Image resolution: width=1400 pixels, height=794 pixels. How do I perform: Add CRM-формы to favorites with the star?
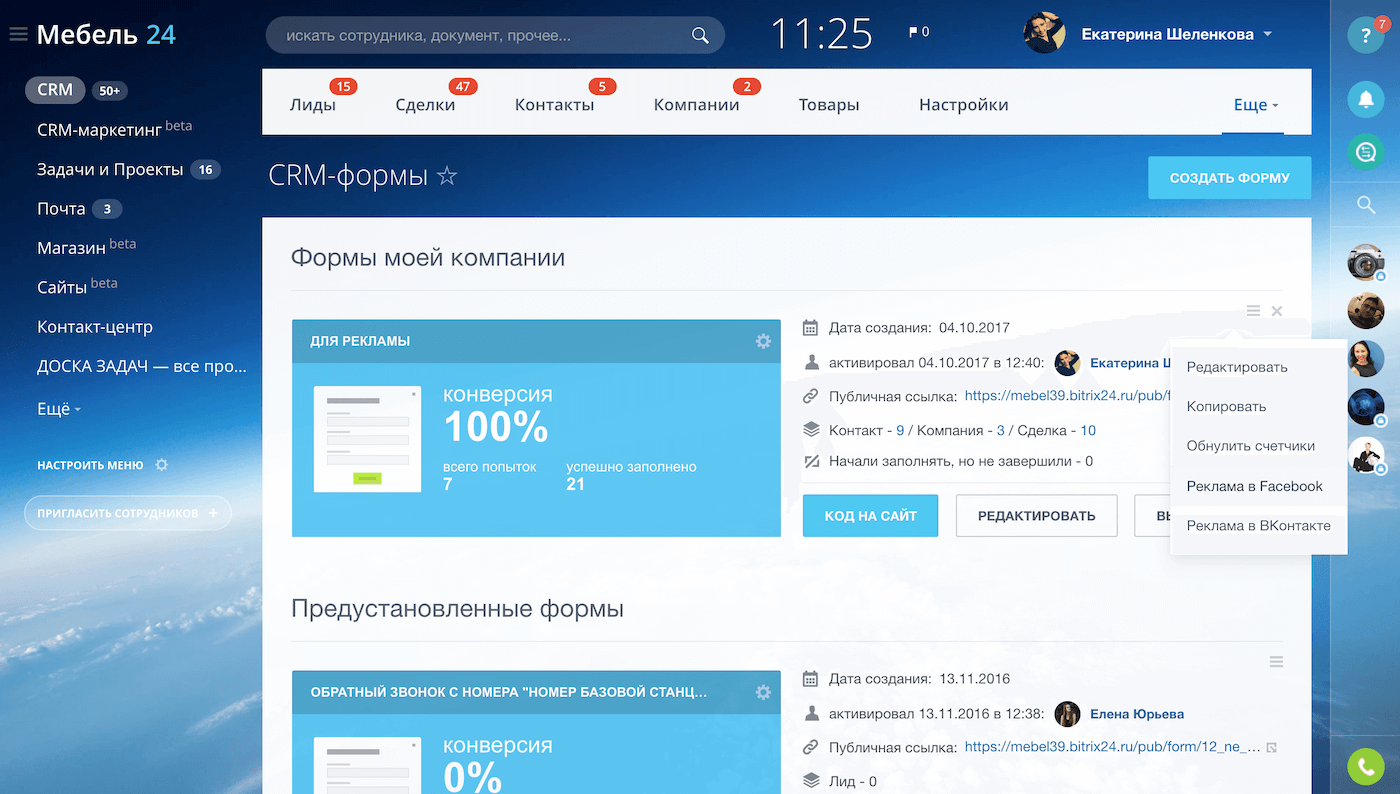pyautogui.click(x=447, y=177)
